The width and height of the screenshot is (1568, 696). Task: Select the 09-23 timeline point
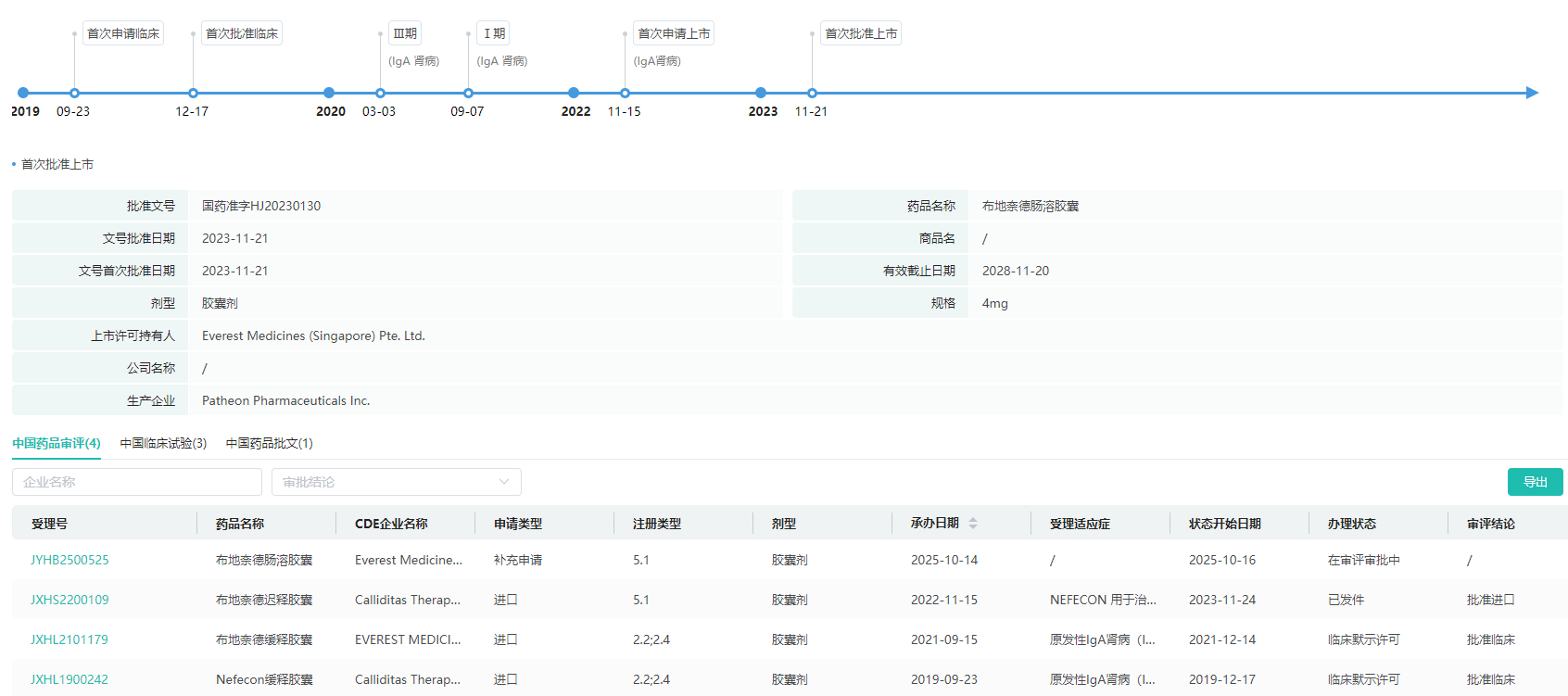(74, 93)
